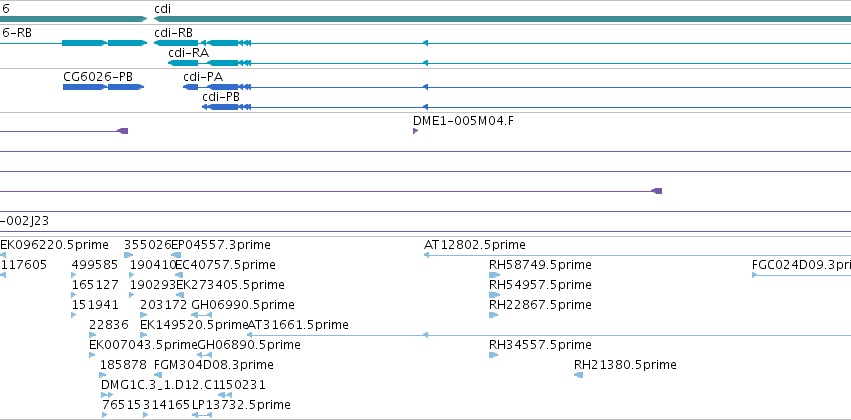The image size is (851, 420).
Task: Open EST RH34557.5prime
Action: click(x=540, y=345)
